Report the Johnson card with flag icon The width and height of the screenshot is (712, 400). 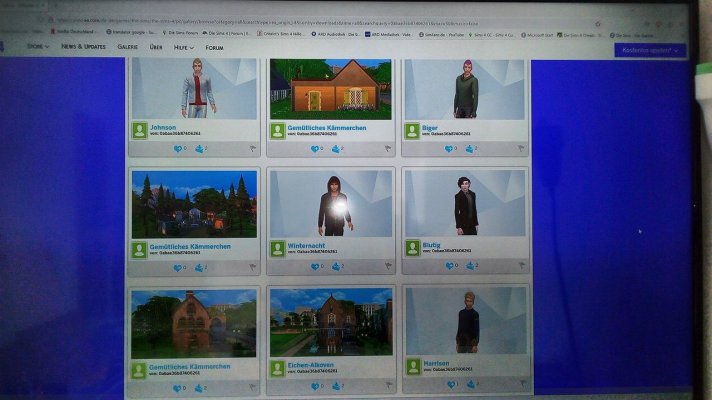[252, 149]
